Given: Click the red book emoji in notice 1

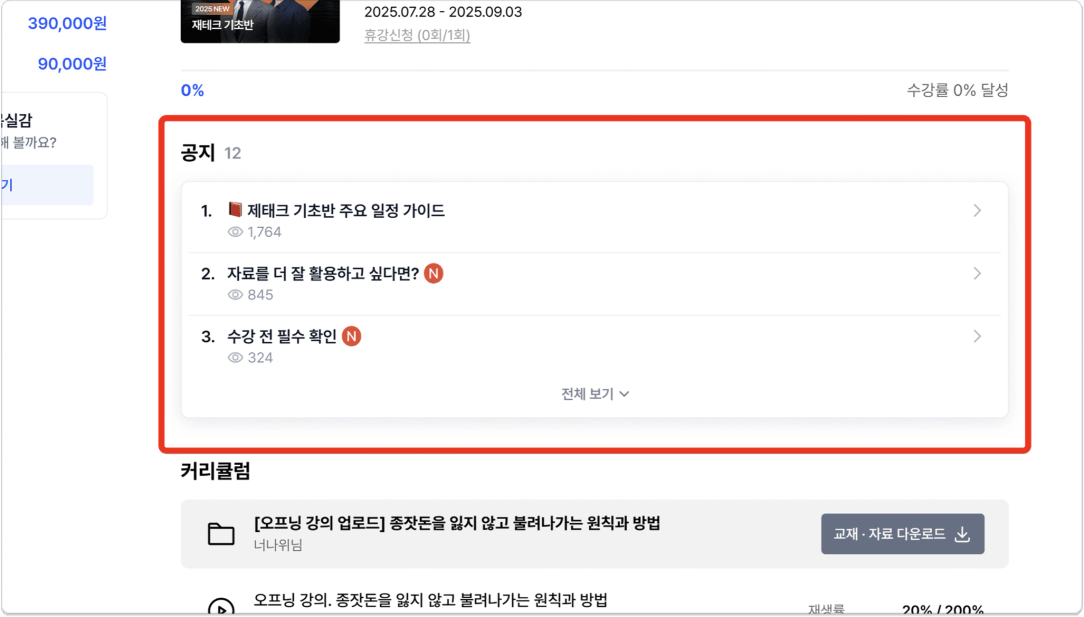Looking at the screenshot, I should tap(235, 210).
